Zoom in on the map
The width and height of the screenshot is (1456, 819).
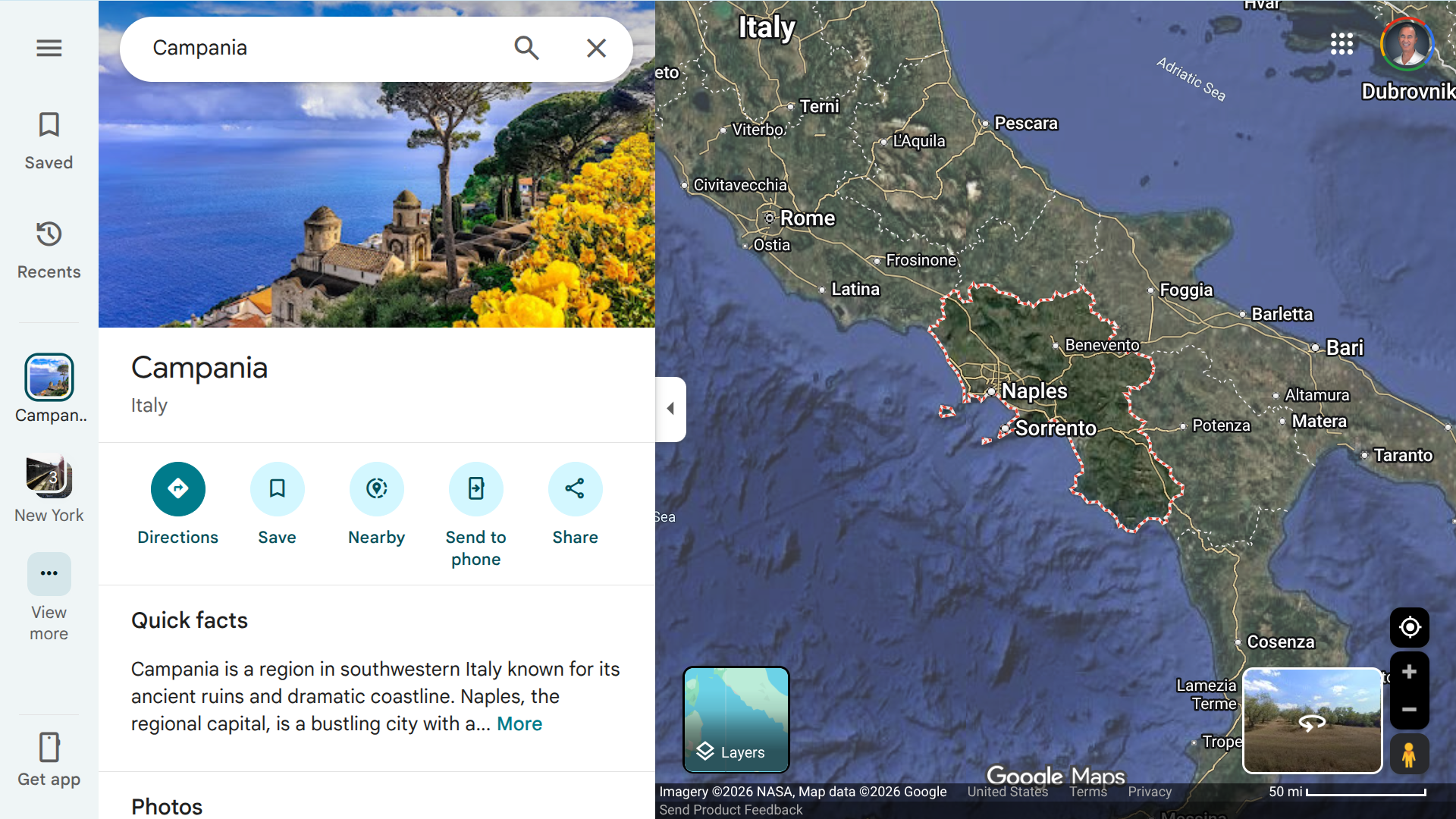[1409, 672]
